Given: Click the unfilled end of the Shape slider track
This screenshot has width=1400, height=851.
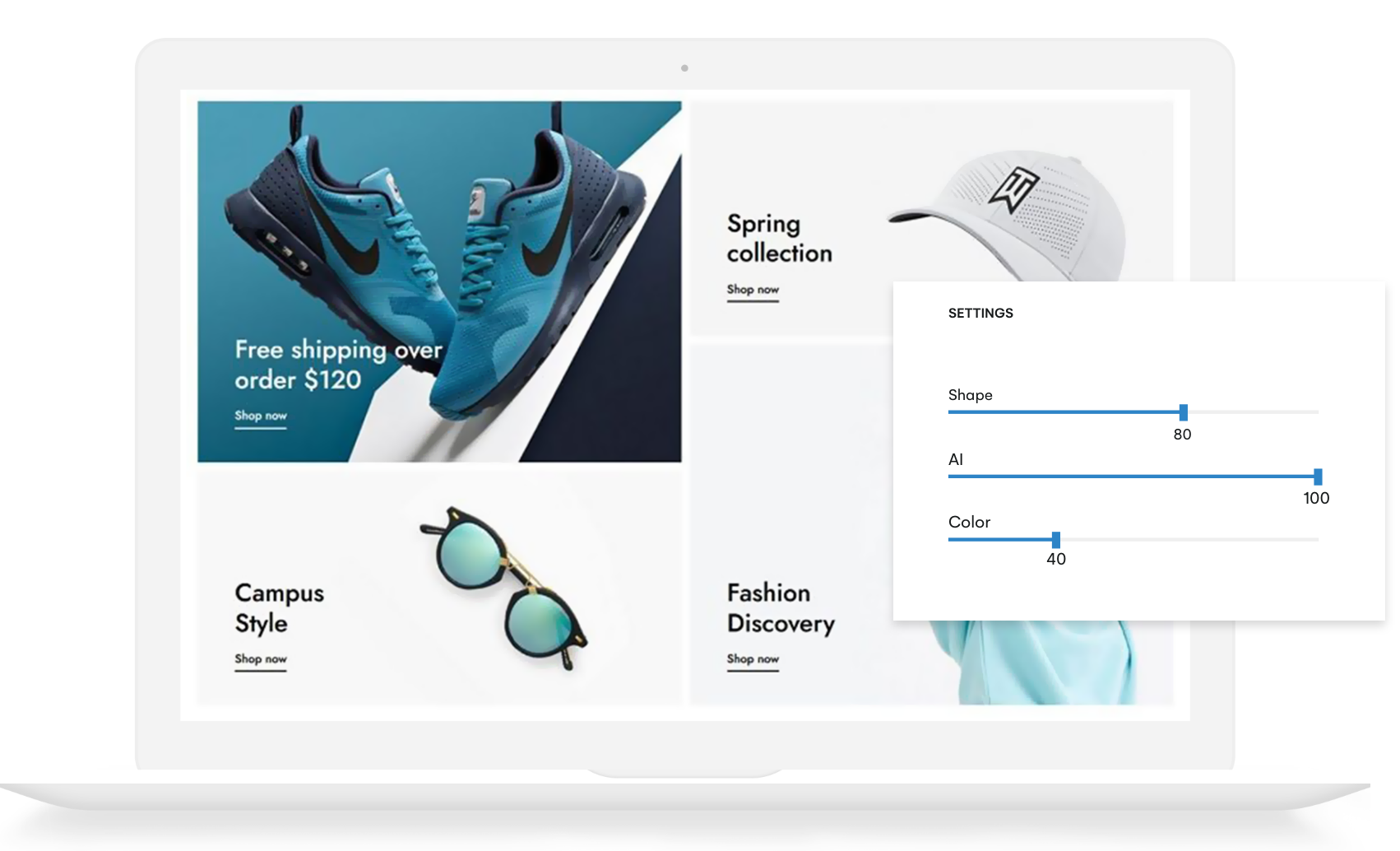Looking at the screenshot, I should pos(1254,412).
